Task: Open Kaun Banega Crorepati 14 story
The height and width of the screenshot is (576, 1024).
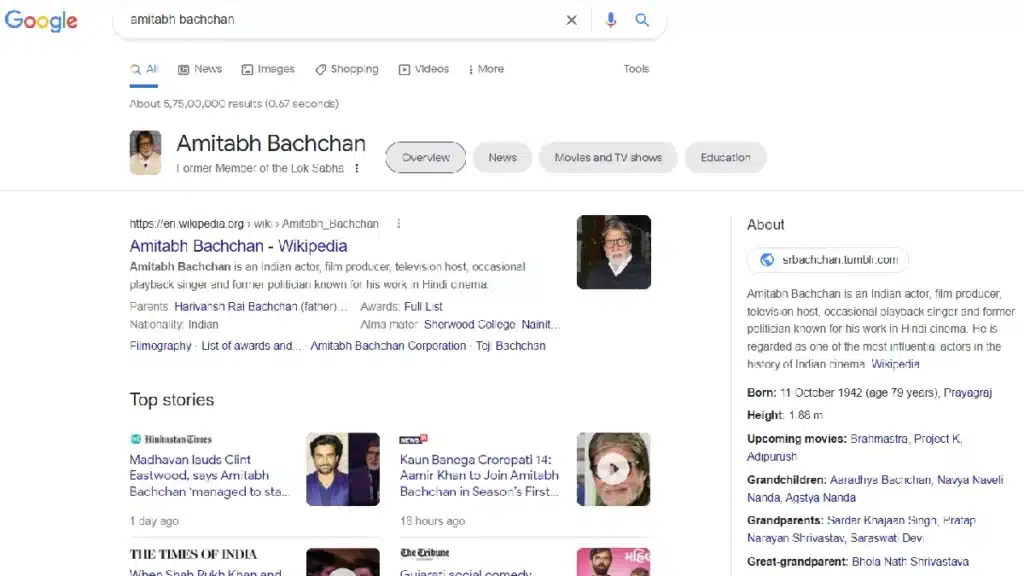Action: [479, 475]
